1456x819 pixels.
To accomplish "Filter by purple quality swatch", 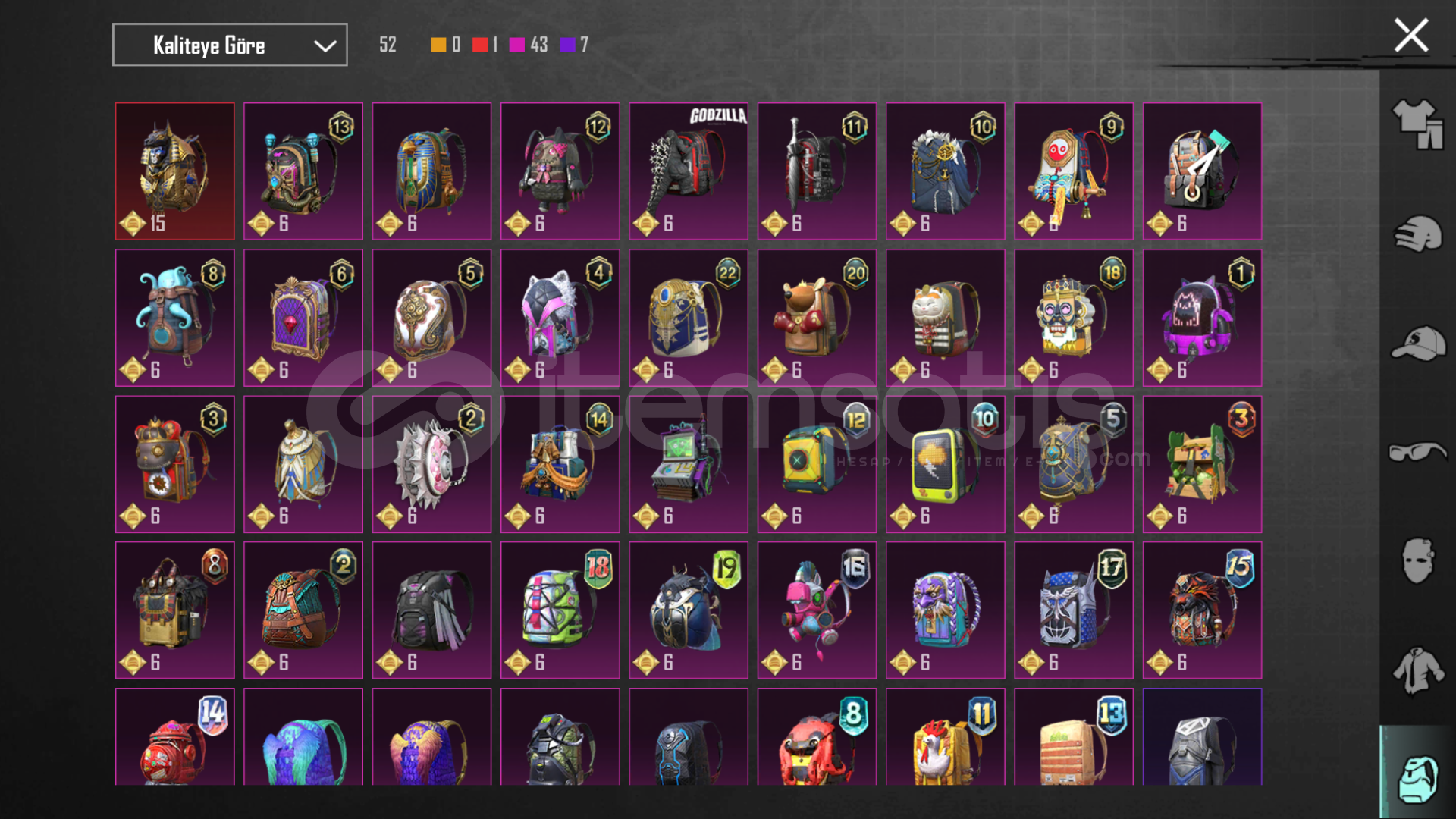I will click(567, 45).
